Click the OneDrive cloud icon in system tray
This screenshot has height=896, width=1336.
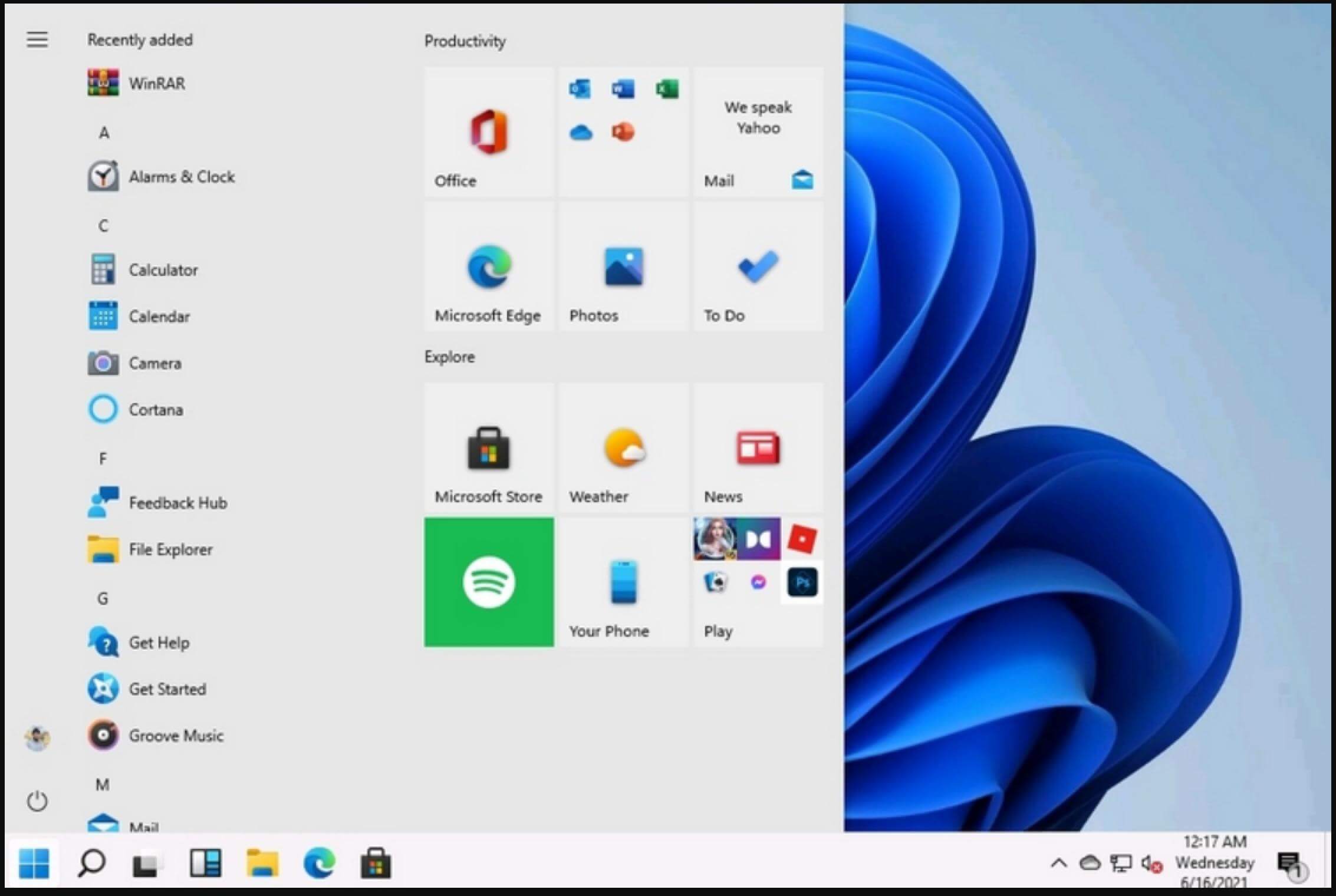(1090, 863)
